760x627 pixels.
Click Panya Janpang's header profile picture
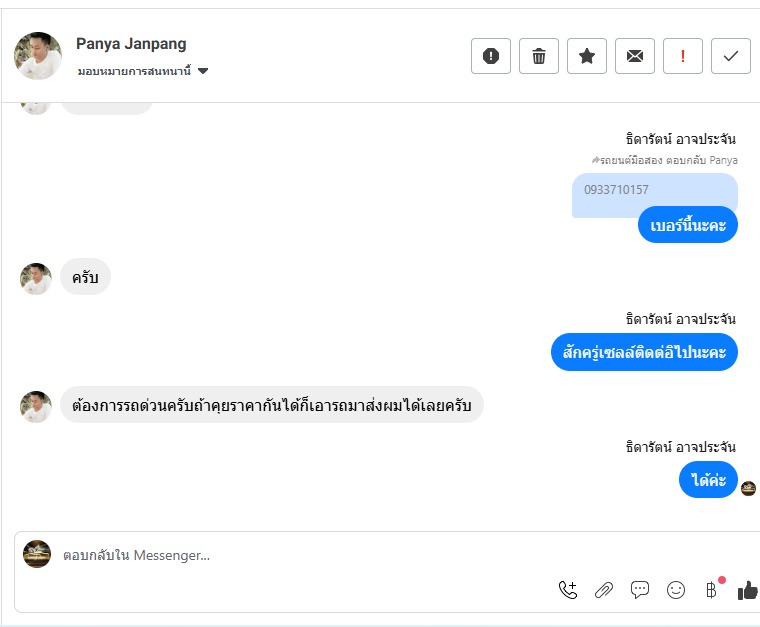tap(38, 55)
